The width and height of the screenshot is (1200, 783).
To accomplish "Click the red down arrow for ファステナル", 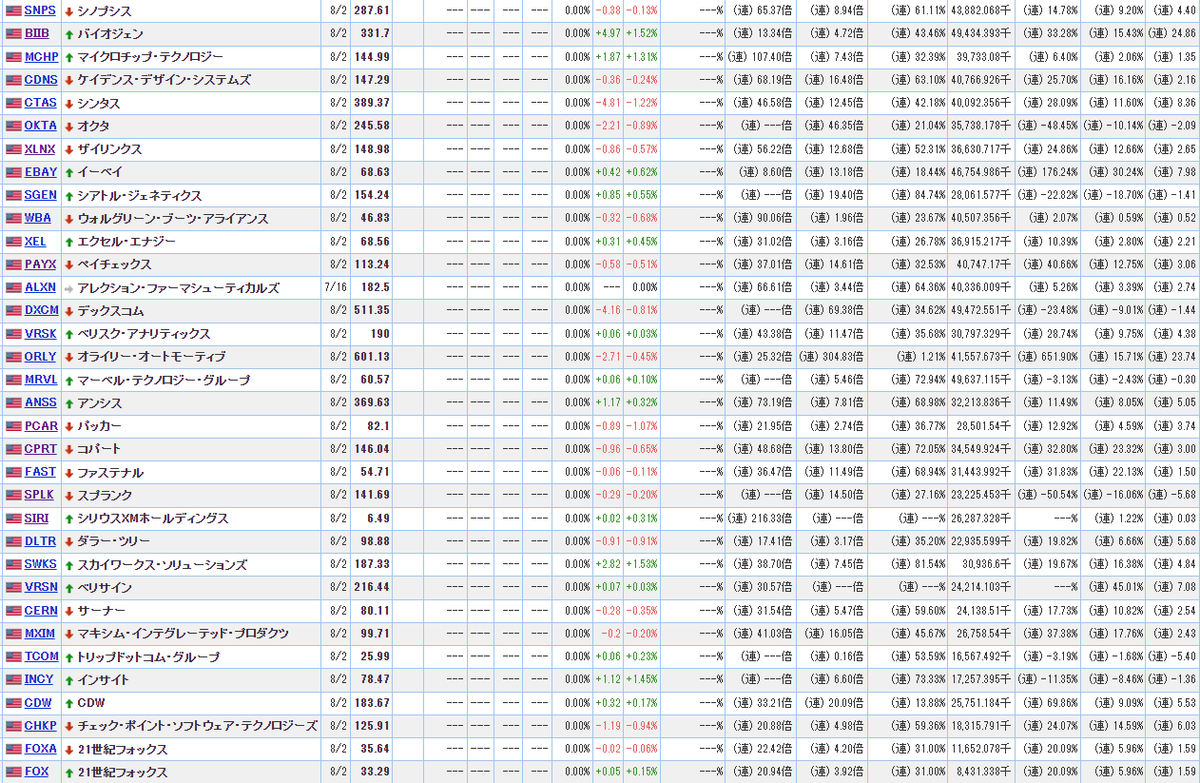I will (x=69, y=473).
